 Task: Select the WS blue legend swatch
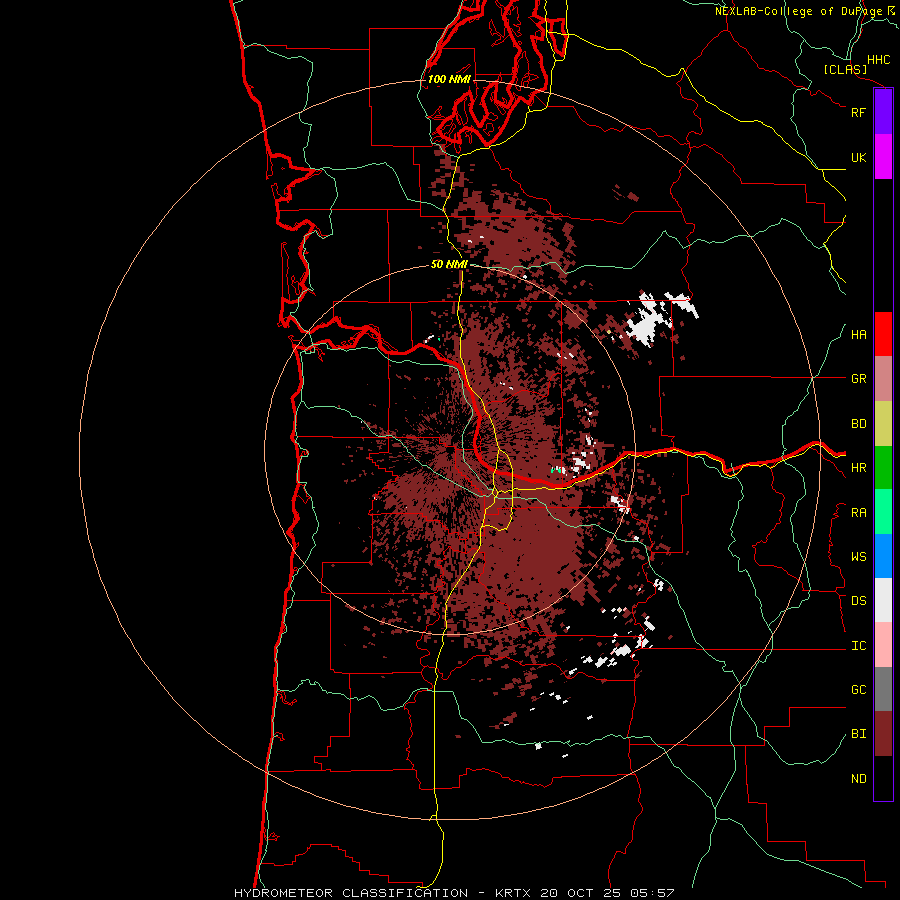[883, 556]
